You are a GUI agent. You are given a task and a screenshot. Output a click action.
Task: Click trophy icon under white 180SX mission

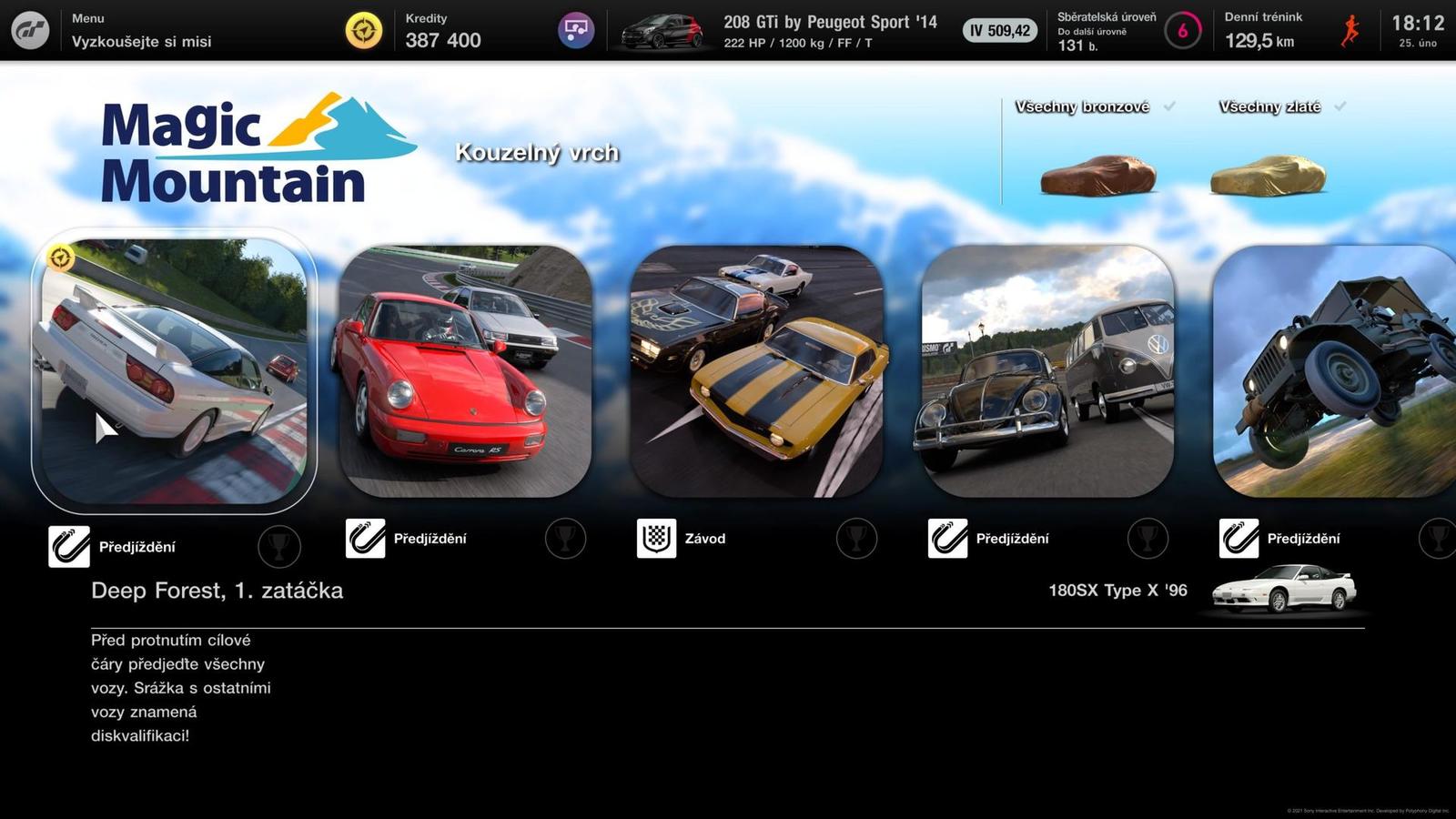(278, 546)
